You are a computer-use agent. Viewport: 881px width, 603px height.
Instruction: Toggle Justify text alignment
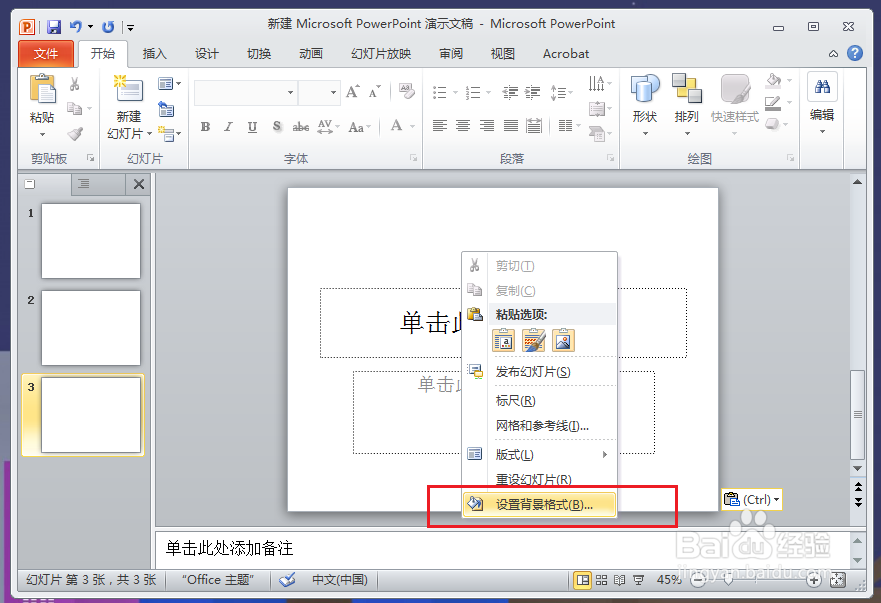click(511, 126)
